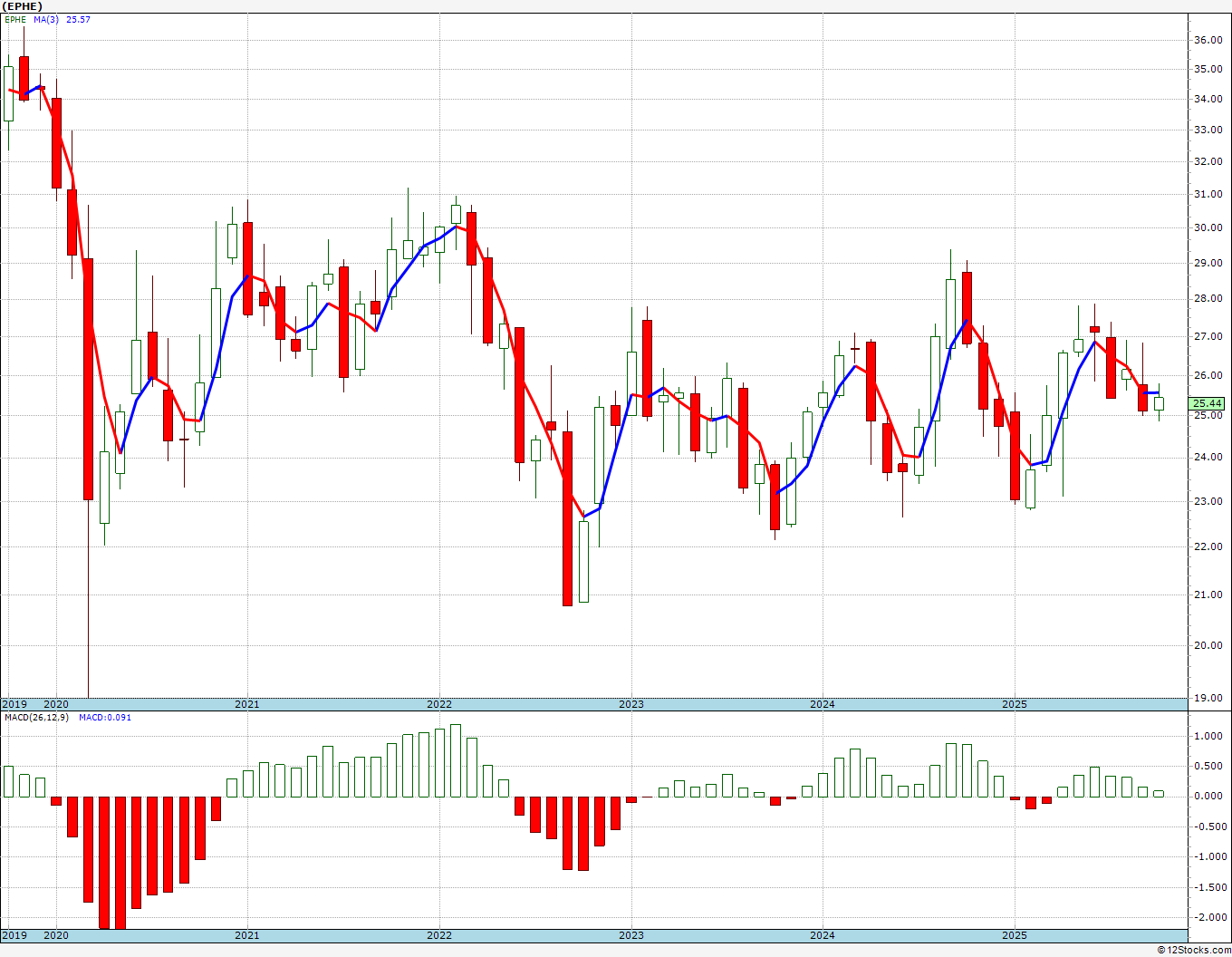Click the -0.500 MACD axis label
1232x957 pixels.
[1208, 826]
